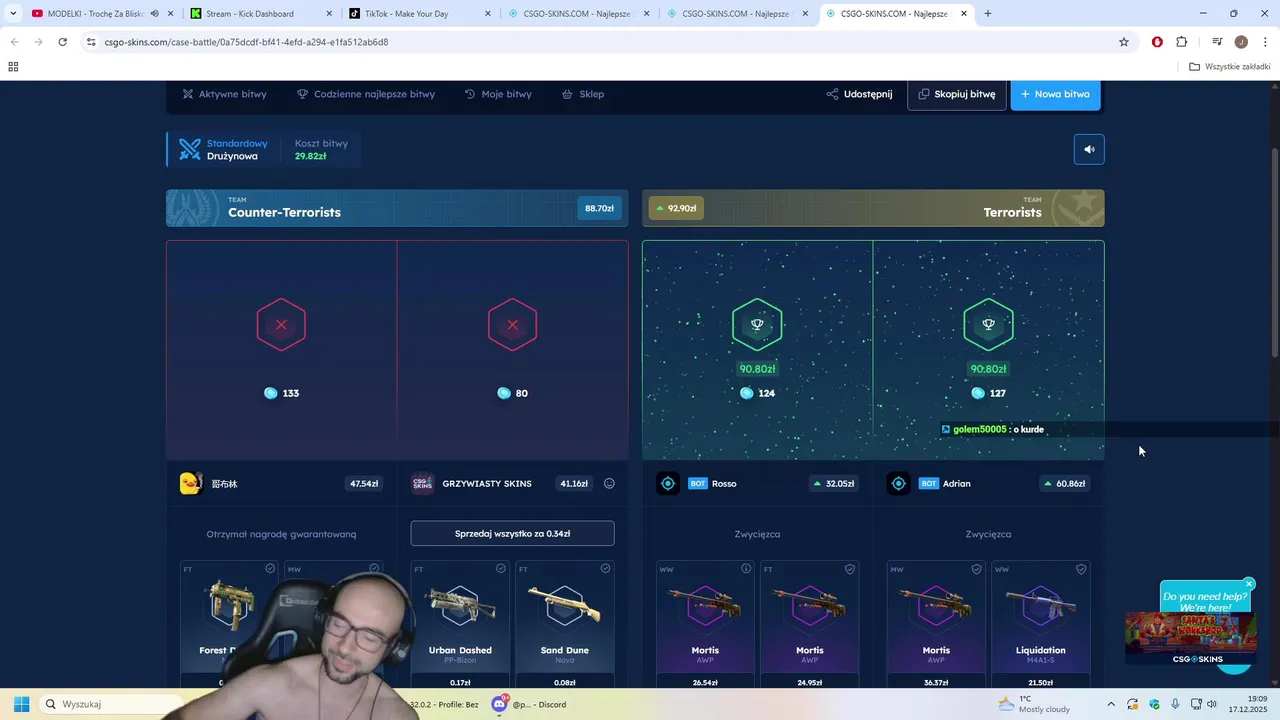Click bot Adrian's 60.86zł value

[x=1064, y=484]
